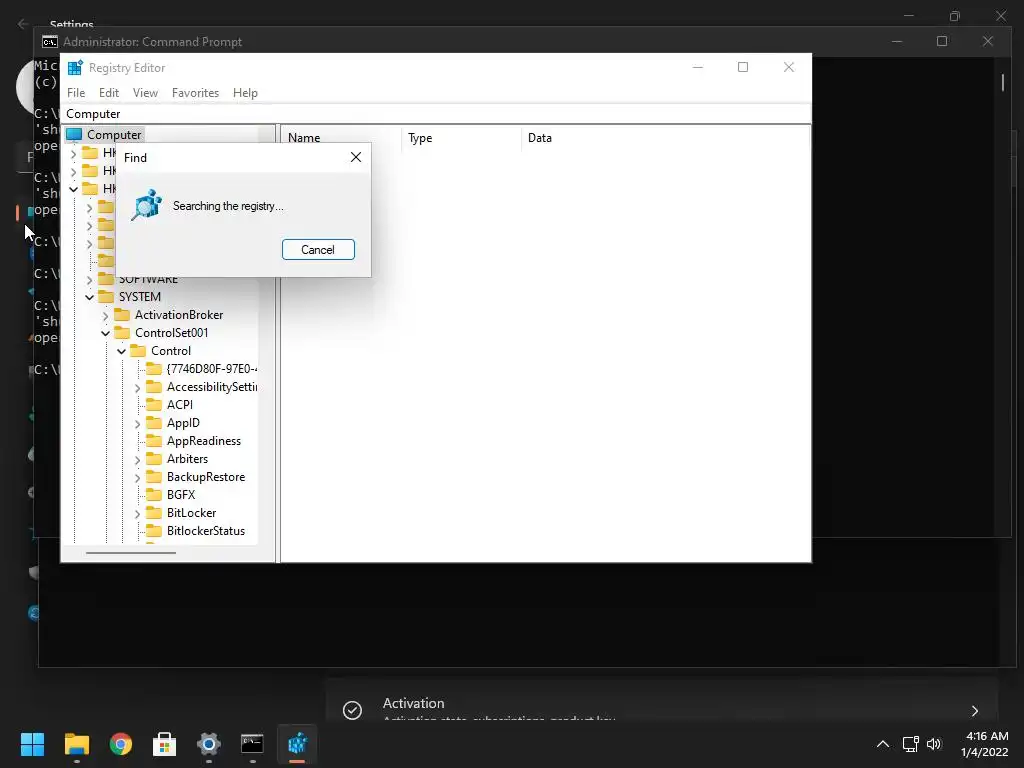Select the Computer root node
The image size is (1024, 768).
[114, 135]
